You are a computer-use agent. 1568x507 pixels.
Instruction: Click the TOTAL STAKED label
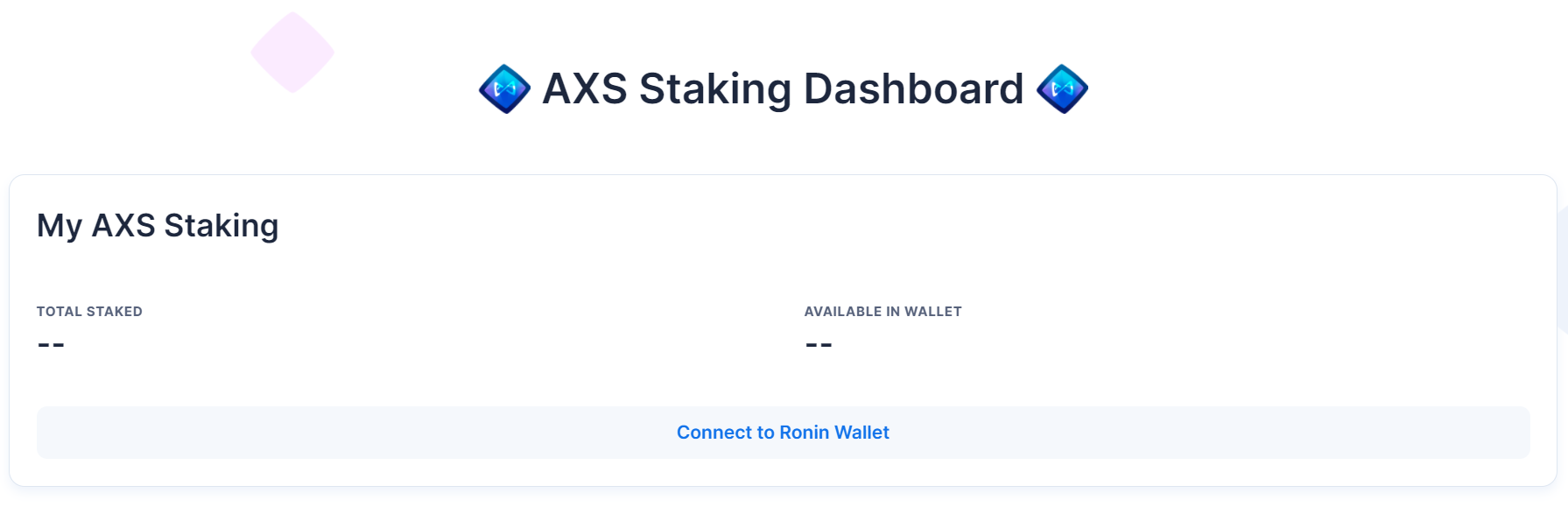[x=89, y=312]
